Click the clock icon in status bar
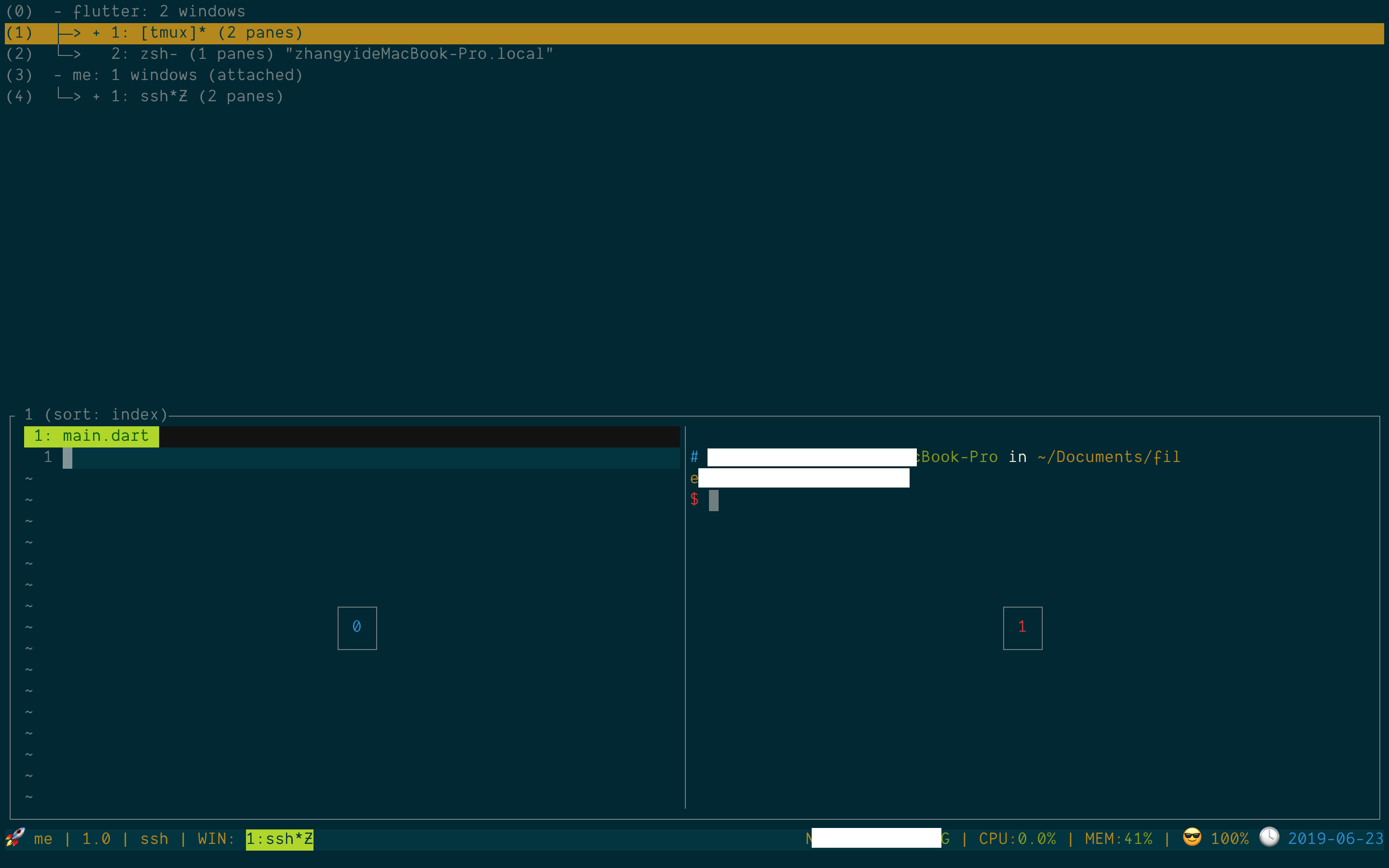Screen dimensions: 1389x868 click(1269, 837)
